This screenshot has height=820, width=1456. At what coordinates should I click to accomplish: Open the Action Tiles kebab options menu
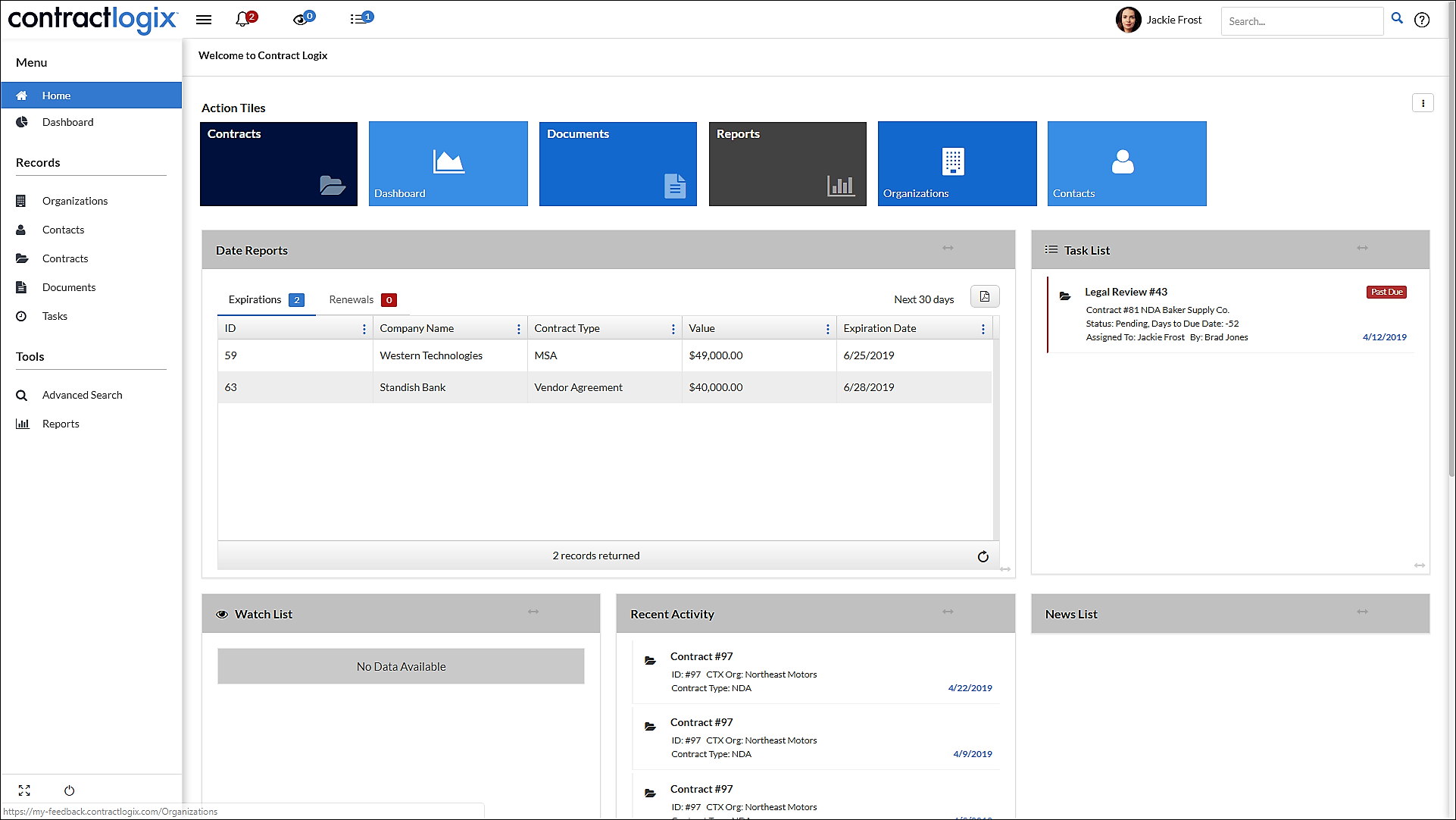tap(1423, 103)
